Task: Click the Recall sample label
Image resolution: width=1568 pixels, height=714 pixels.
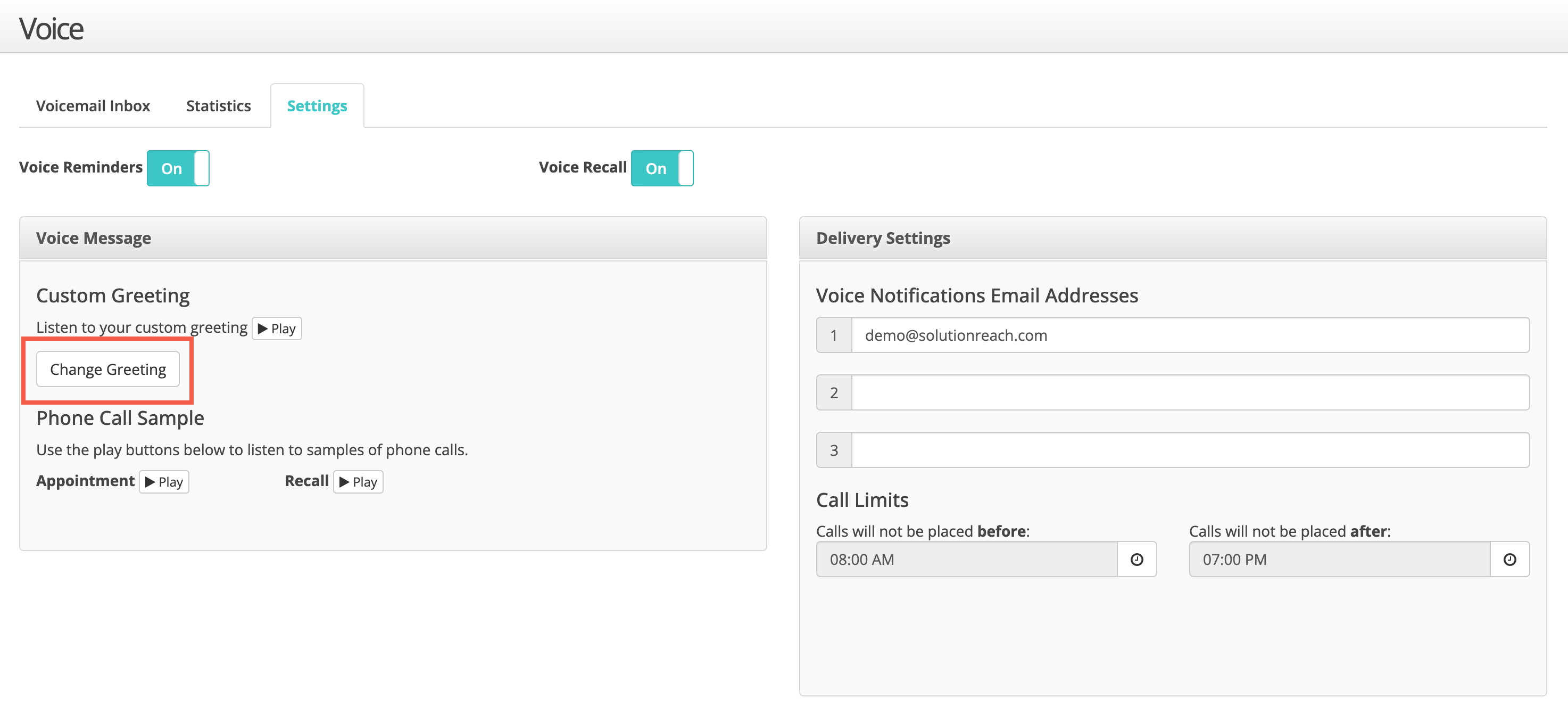Action: coord(307,481)
